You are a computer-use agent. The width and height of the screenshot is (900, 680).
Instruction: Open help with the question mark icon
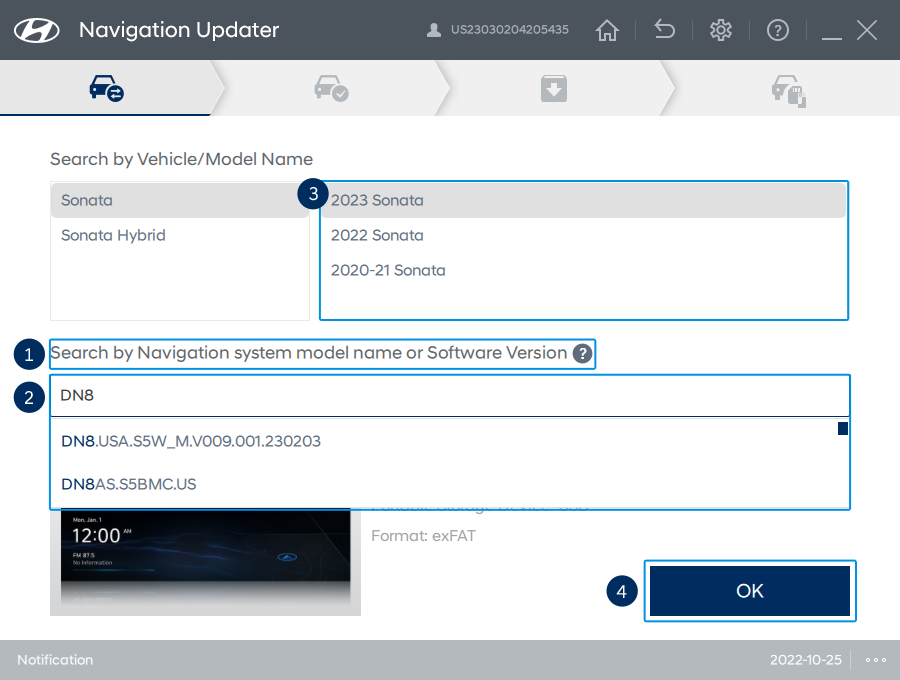(x=778, y=30)
